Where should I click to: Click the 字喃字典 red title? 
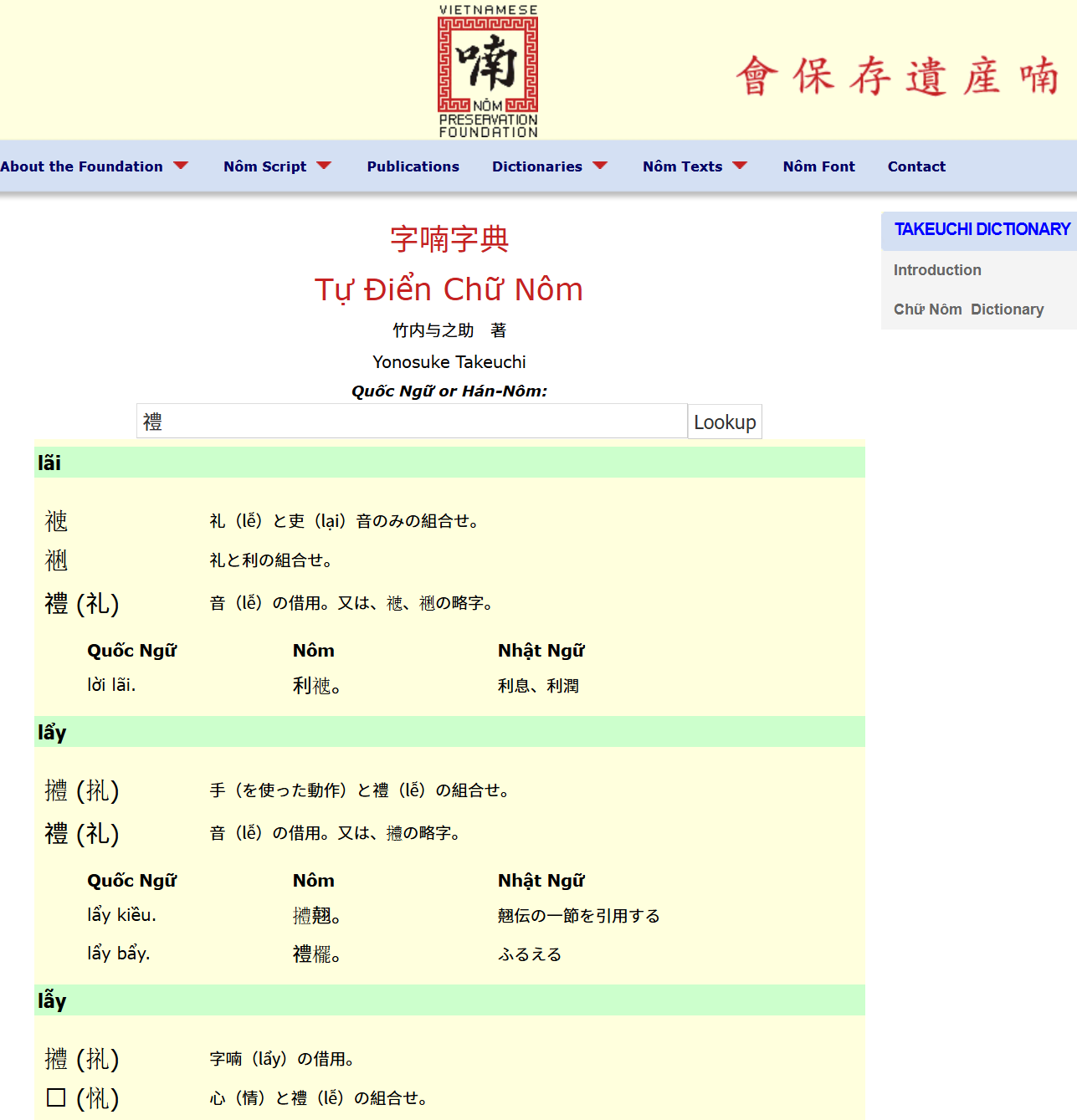(449, 239)
